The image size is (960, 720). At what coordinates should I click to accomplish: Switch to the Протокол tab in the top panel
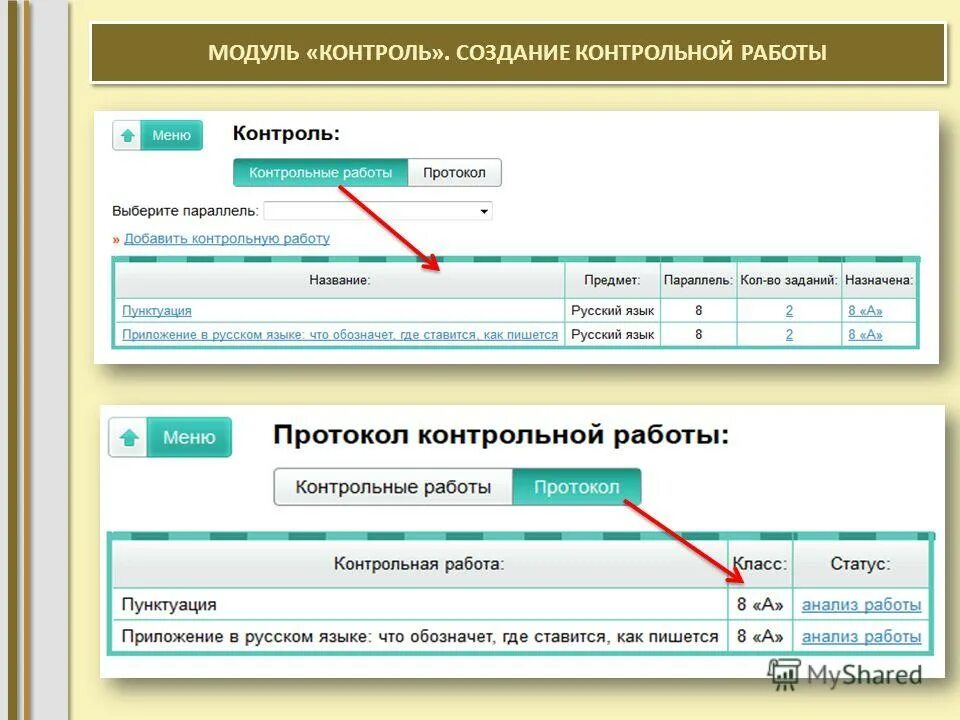coord(456,172)
